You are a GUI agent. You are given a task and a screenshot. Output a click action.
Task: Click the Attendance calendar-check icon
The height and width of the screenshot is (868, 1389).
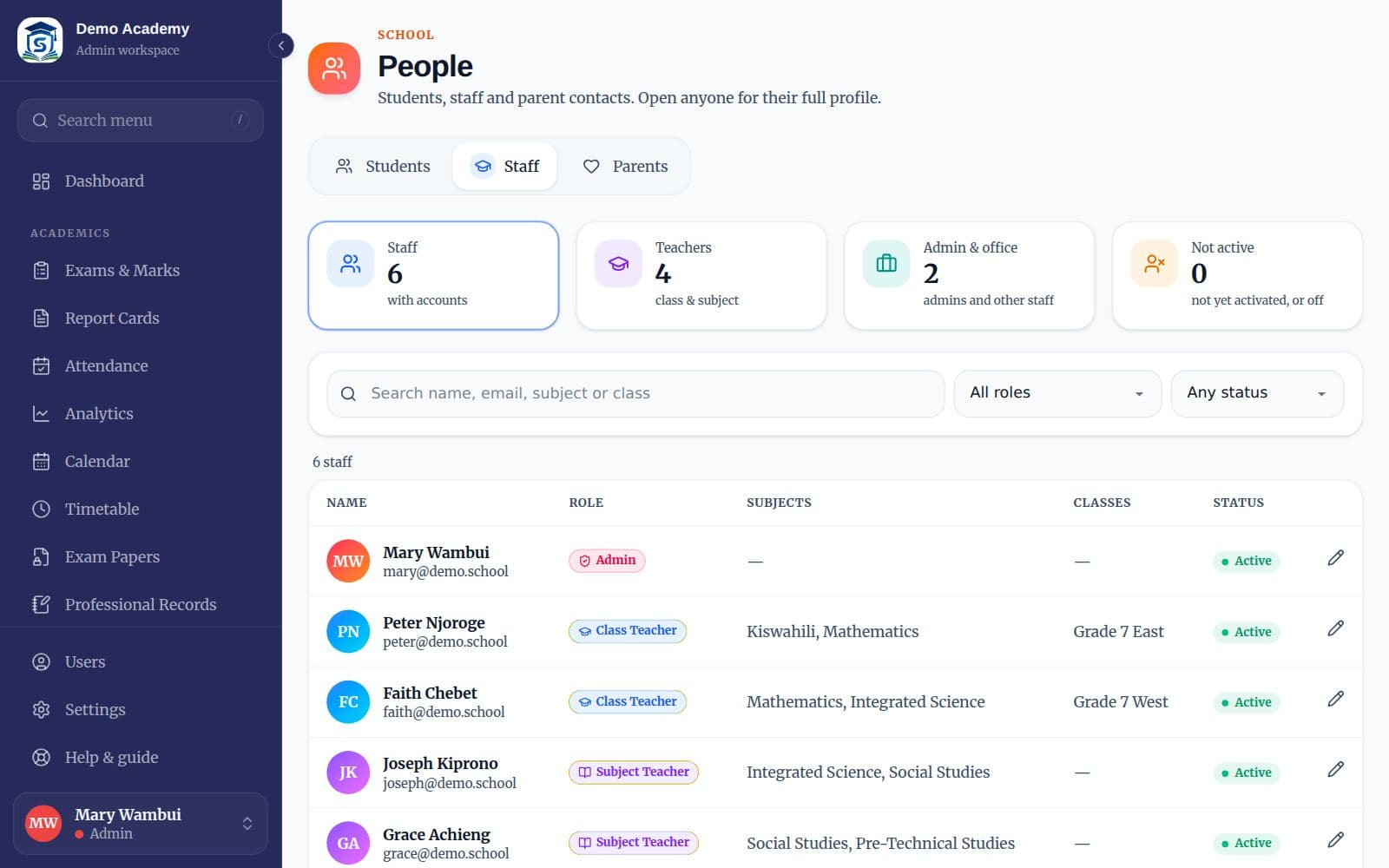(41, 366)
